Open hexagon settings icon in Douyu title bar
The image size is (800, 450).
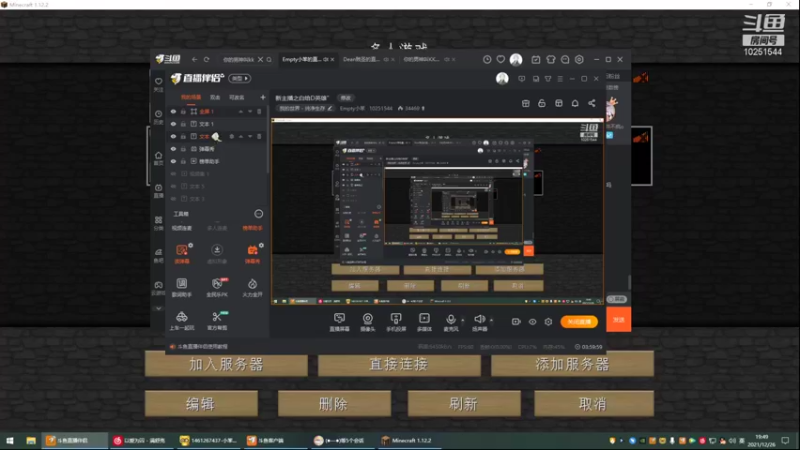[x=579, y=60]
